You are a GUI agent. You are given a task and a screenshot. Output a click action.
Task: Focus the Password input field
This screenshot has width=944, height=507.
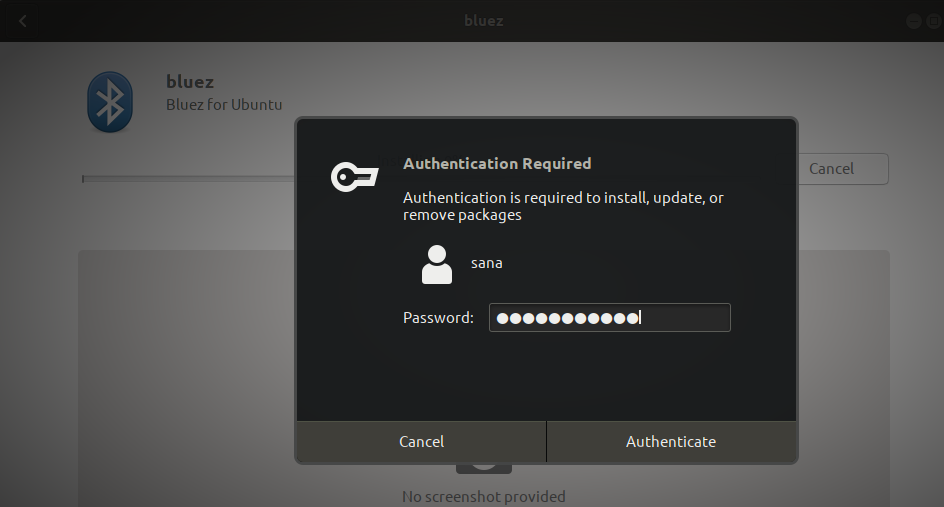(x=609, y=318)
